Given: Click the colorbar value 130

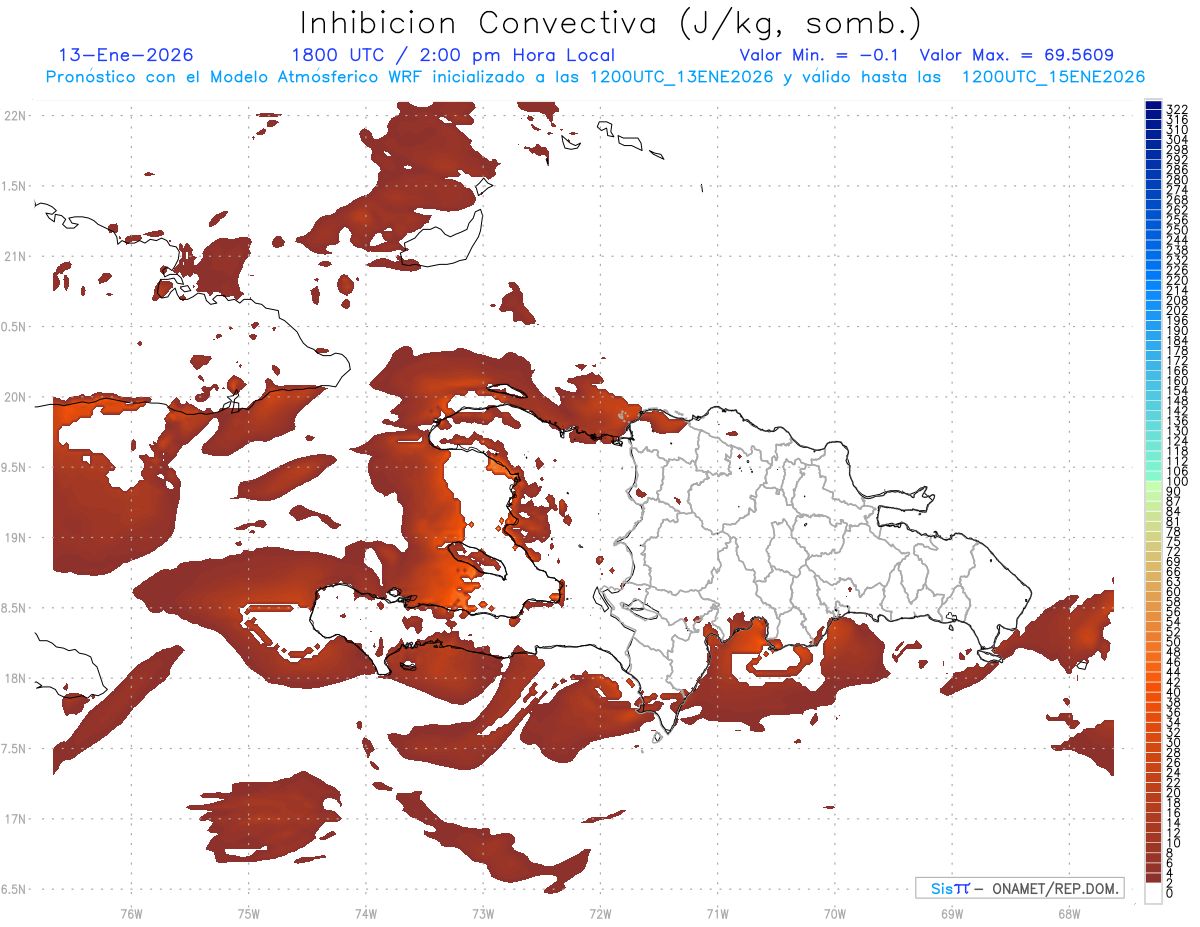Looking at the screenshot, I should click(x=1176, y=431).
